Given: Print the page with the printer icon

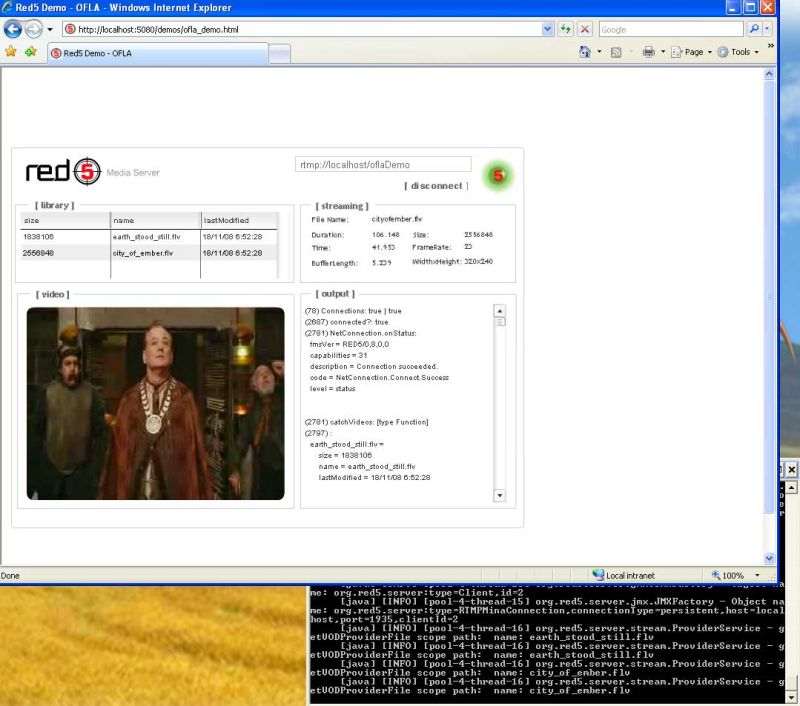Looking at the screenshot, I should point(648,52).
